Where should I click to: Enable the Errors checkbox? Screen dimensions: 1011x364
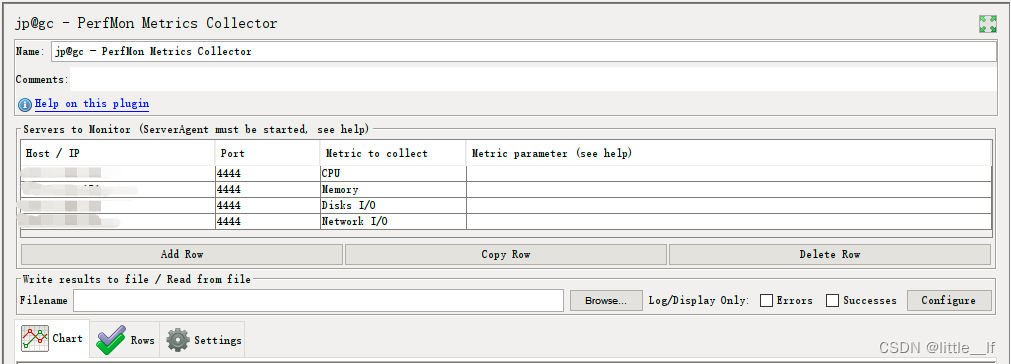(766, 301)
